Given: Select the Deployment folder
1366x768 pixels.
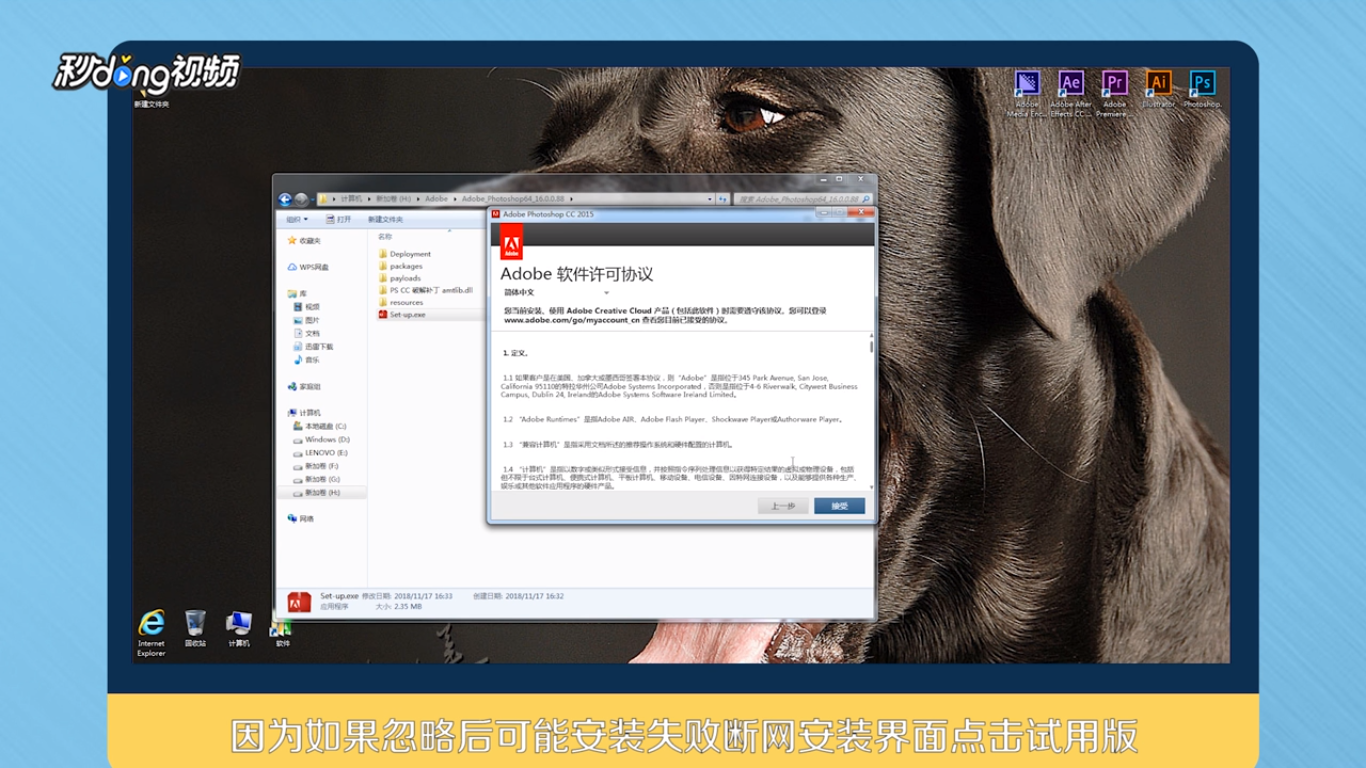Looking at the screenshot, I should click(x=405, y=254).
